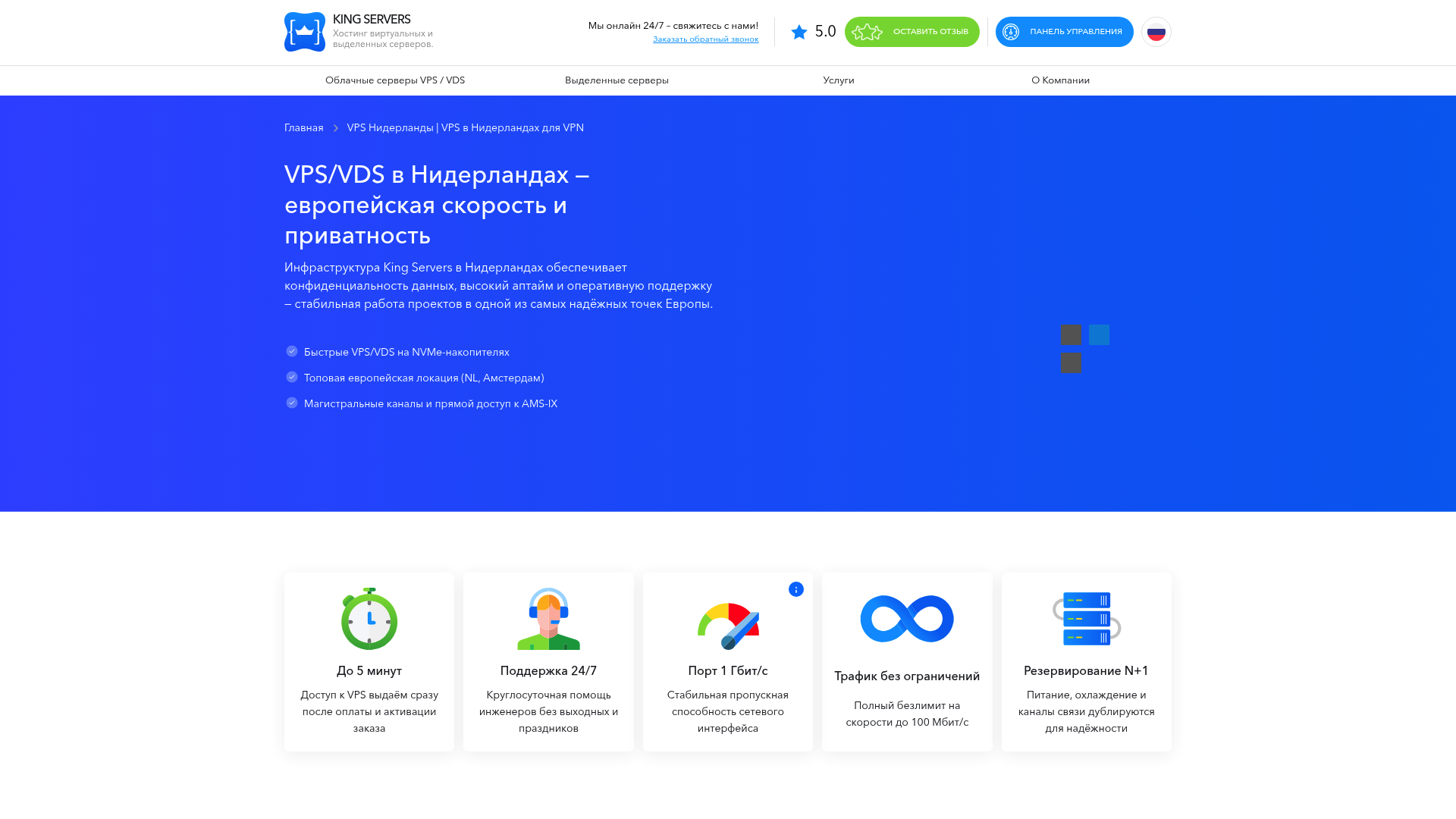Open the Russian flag language selector

click(1156, 32)
